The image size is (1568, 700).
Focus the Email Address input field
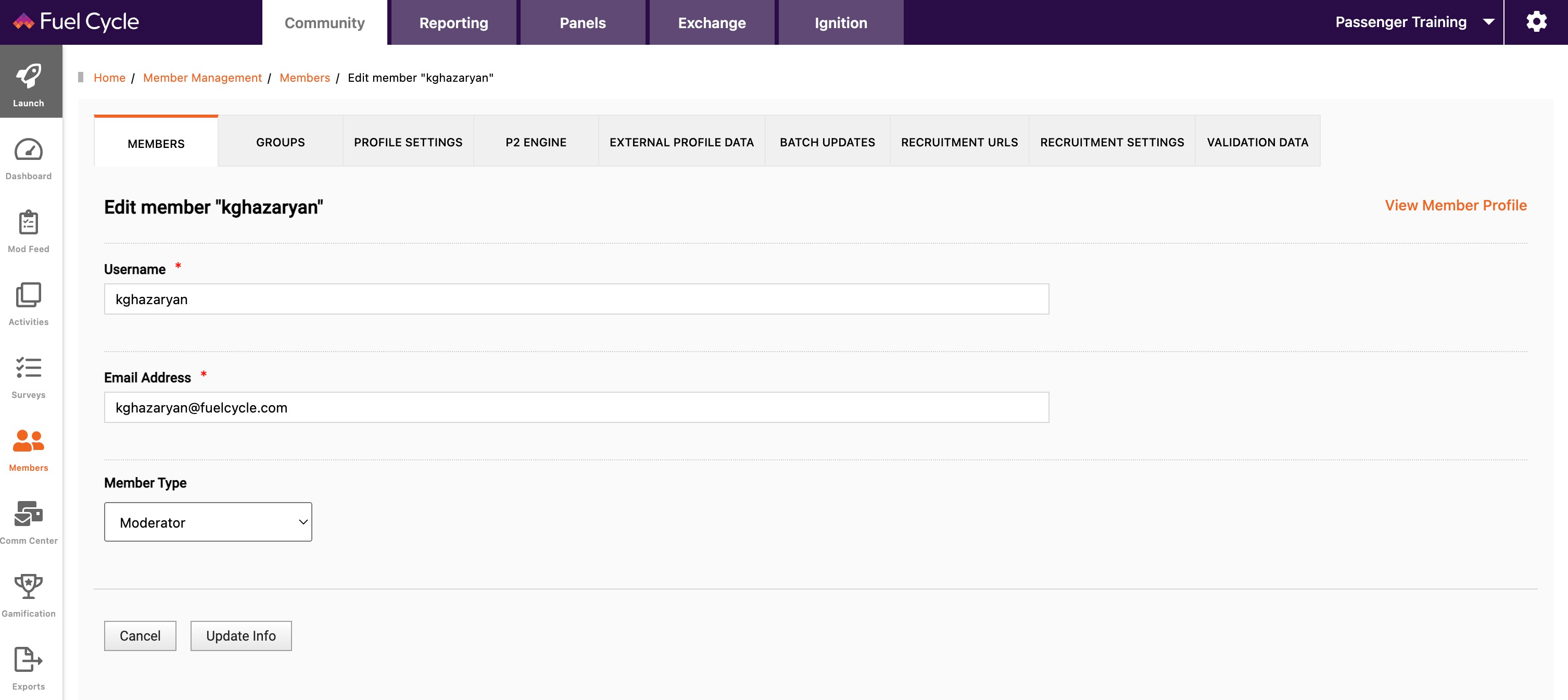coord(576,408)
